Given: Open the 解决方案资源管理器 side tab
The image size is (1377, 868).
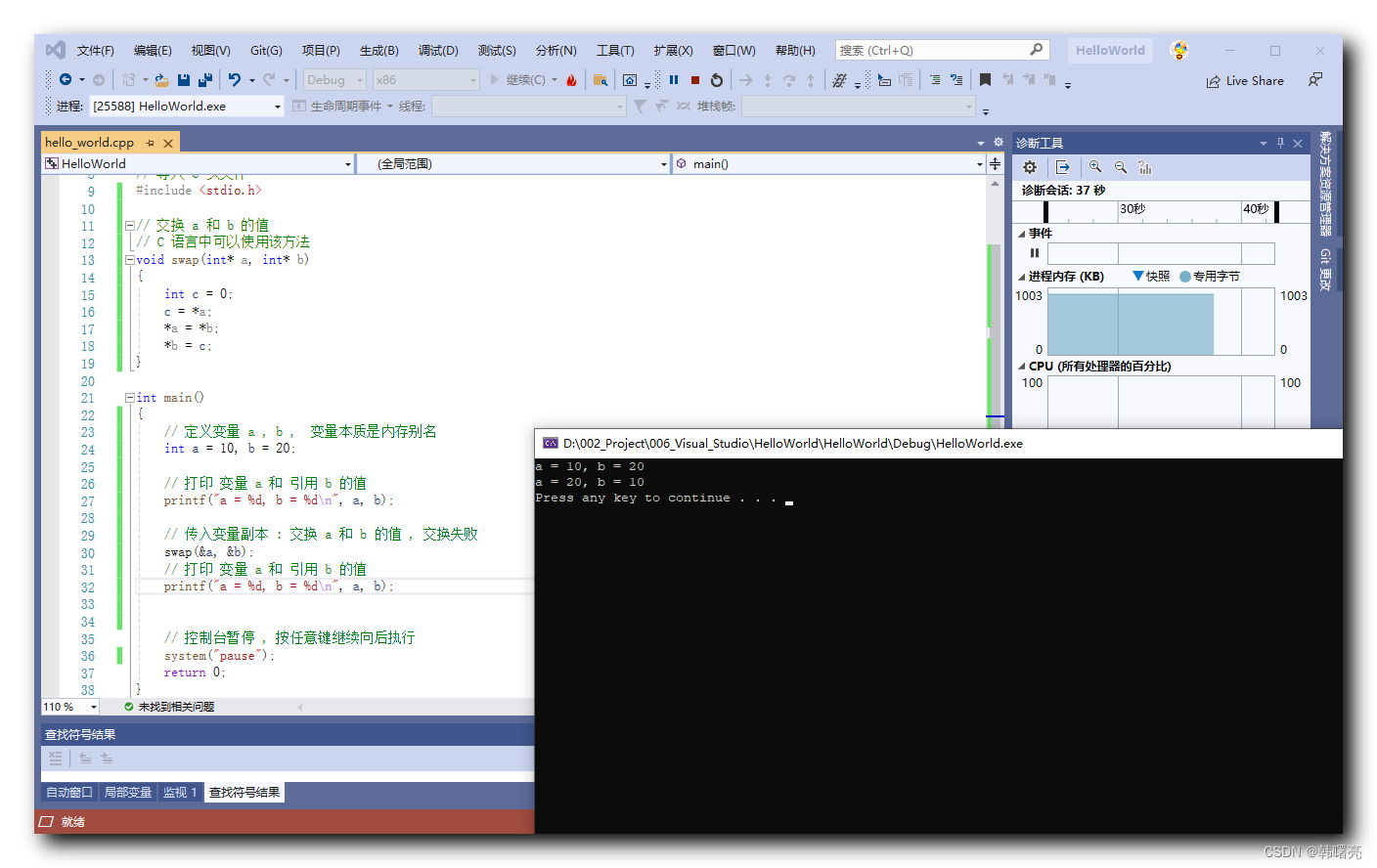Looking at the screenshot, I should [1325, 184].
